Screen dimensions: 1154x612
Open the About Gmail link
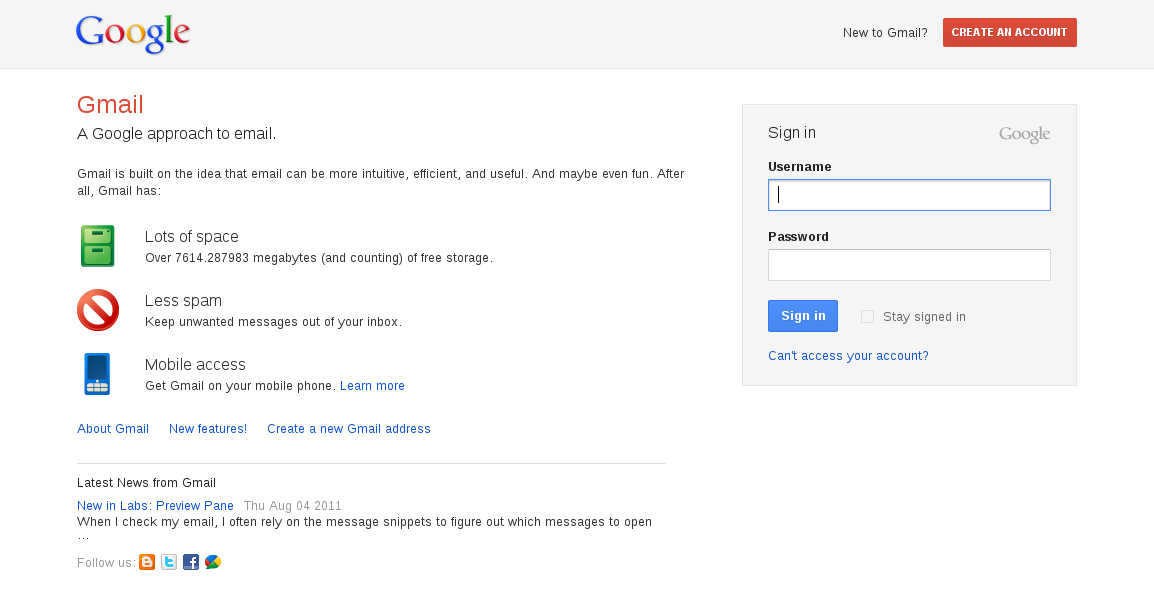coord(113,429)
